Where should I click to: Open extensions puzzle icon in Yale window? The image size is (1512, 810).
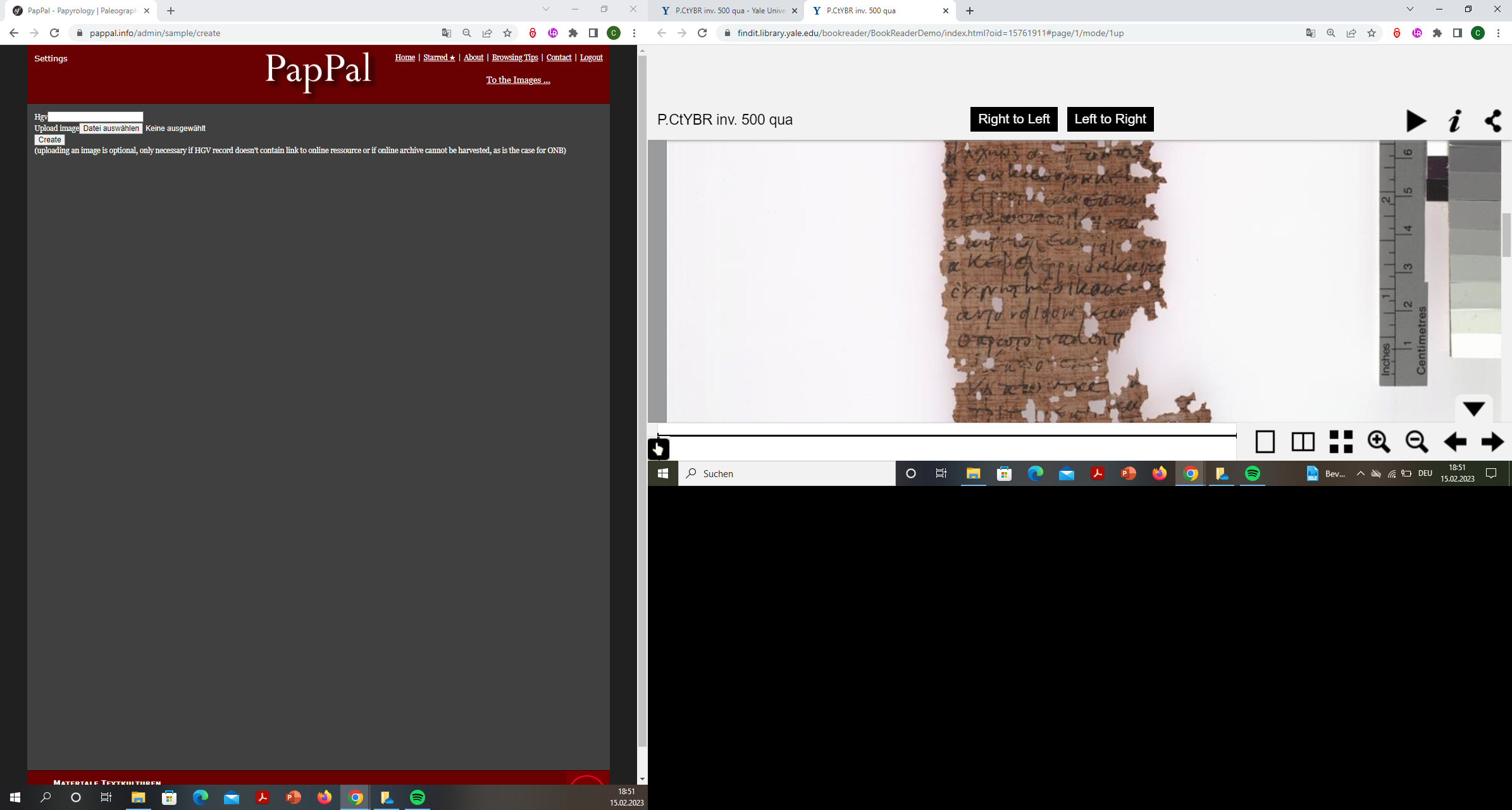point(1437,33)
